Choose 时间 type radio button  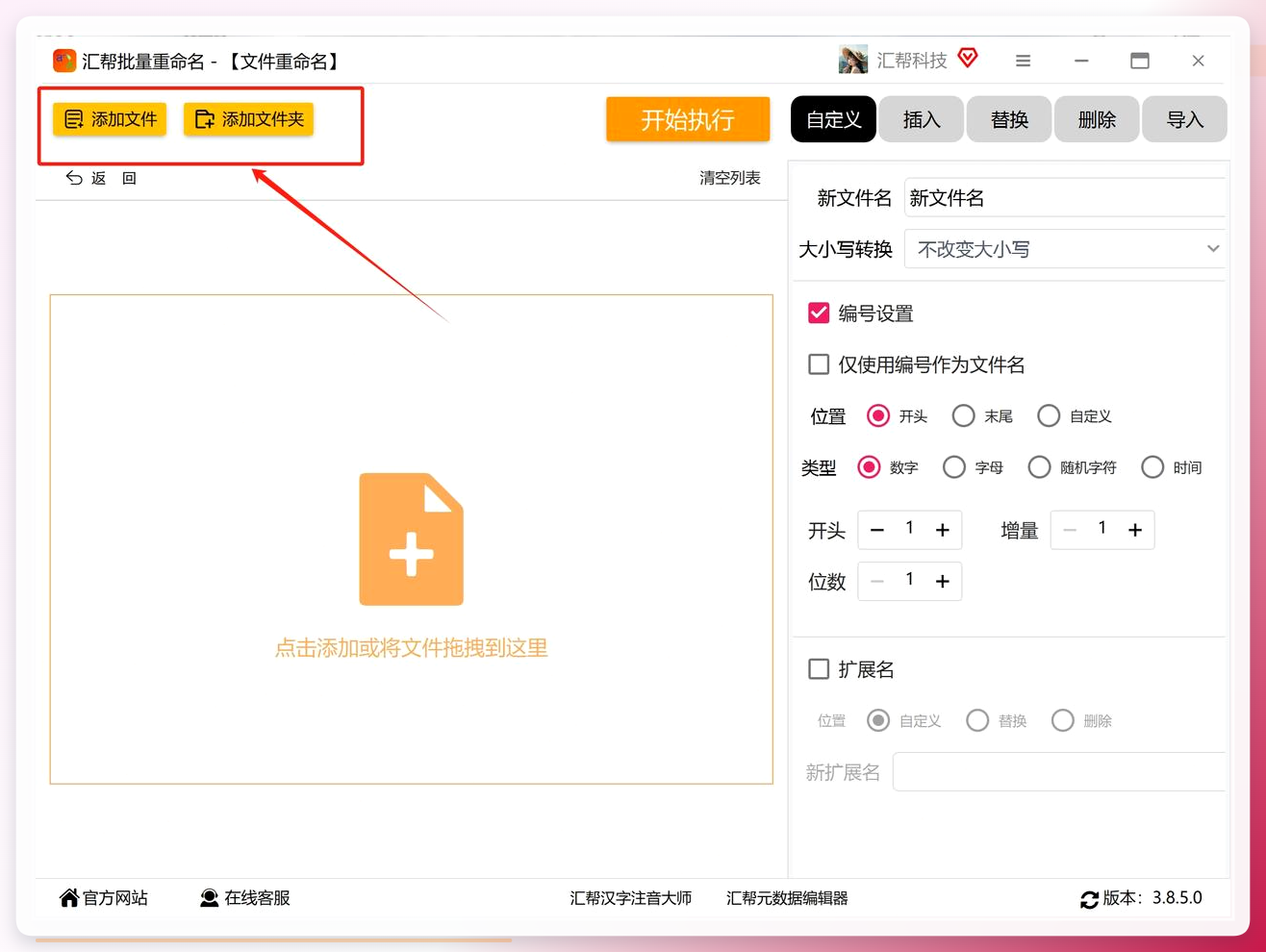click(x=1152, y=467)
